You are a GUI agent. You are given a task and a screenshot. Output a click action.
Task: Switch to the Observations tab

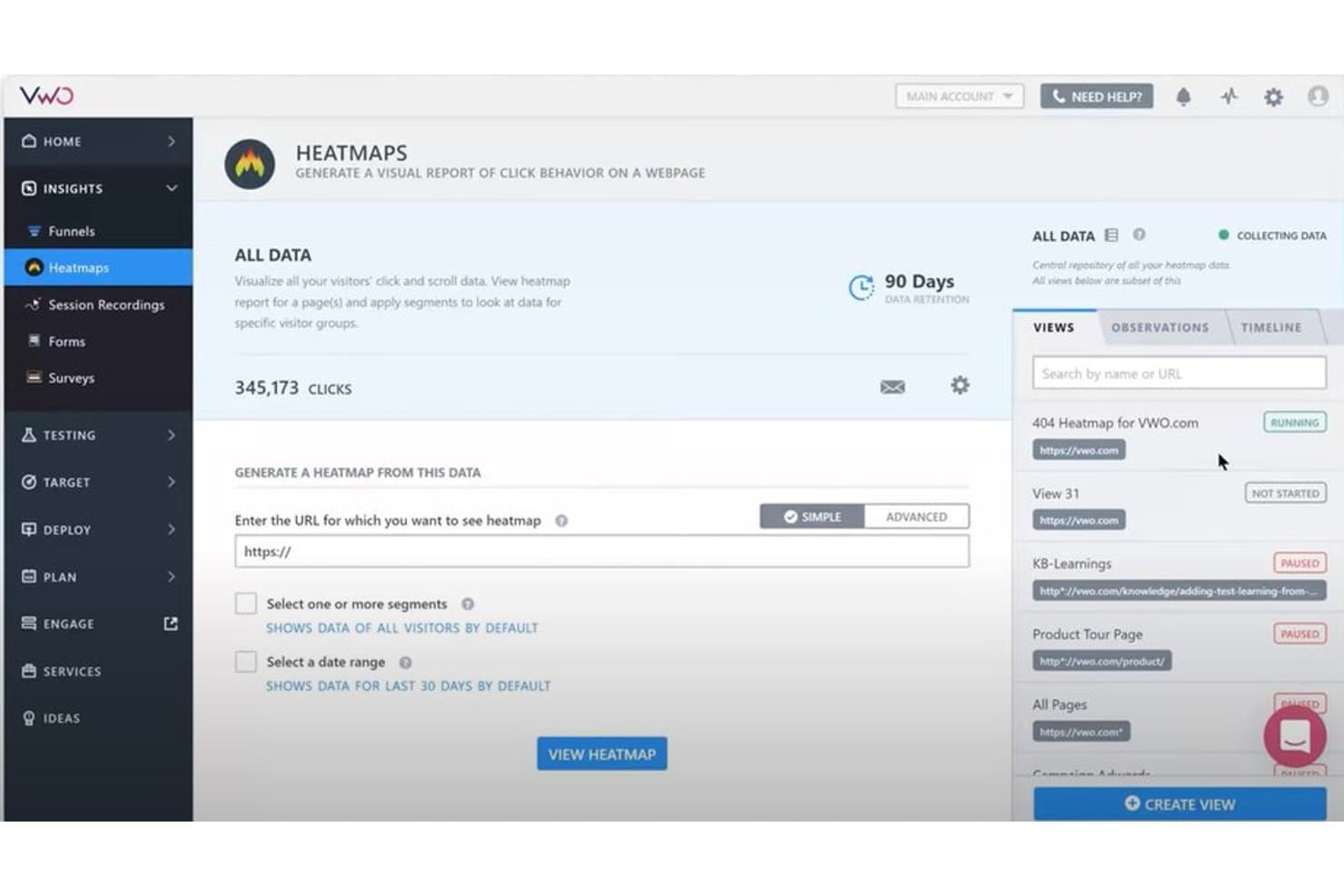pos(1160,328)
